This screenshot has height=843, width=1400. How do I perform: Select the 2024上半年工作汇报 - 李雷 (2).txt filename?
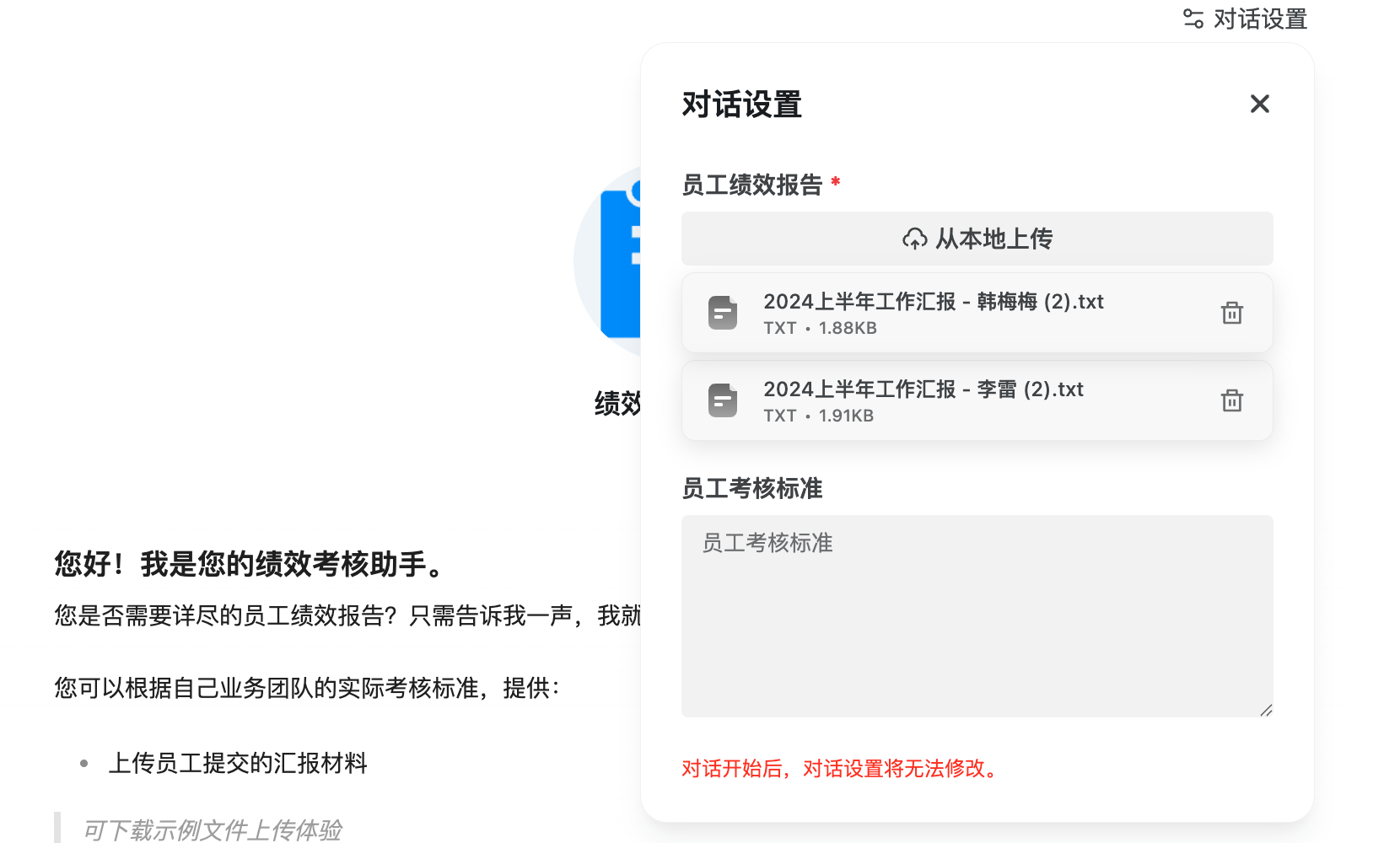[923, 389]
